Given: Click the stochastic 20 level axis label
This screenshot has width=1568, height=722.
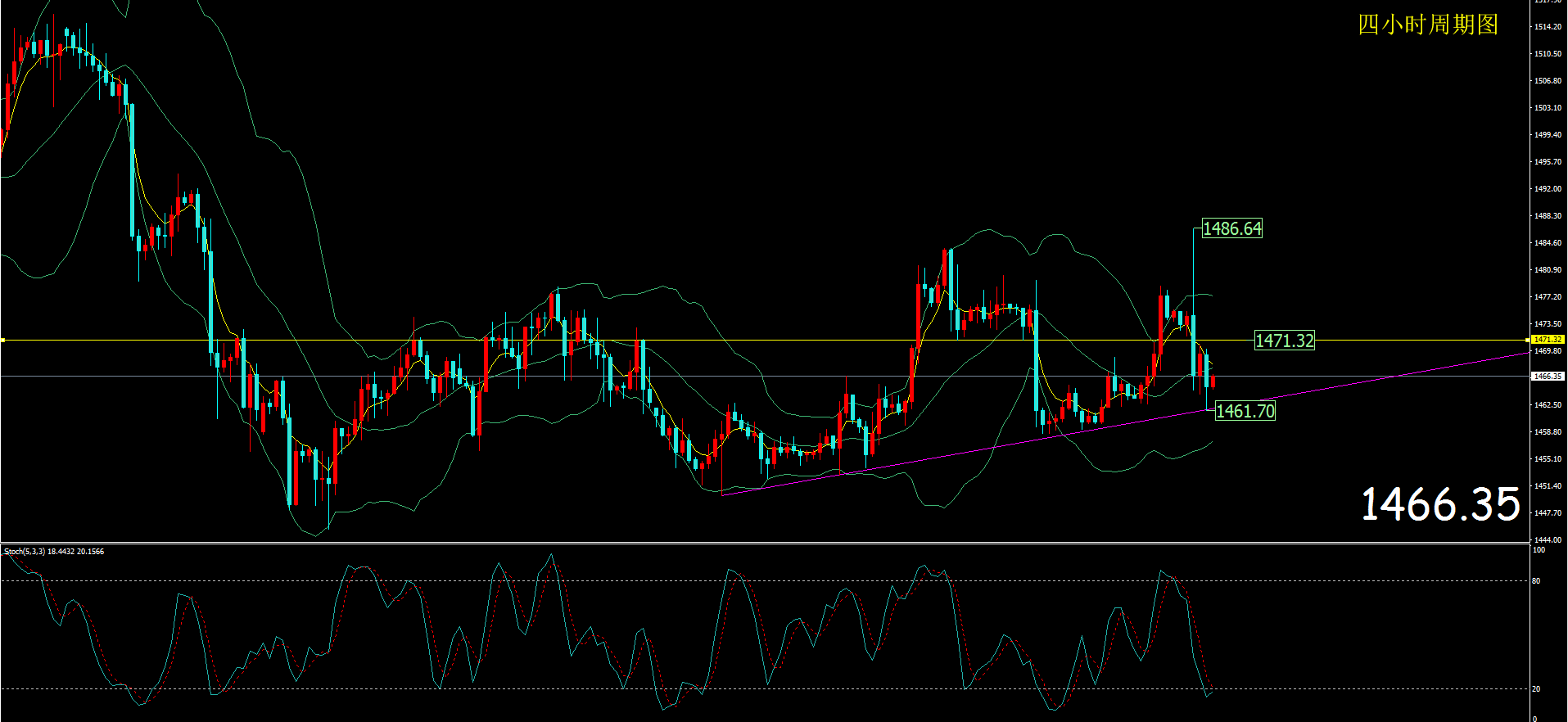Looking at the screenshot, I should 1536,689.
